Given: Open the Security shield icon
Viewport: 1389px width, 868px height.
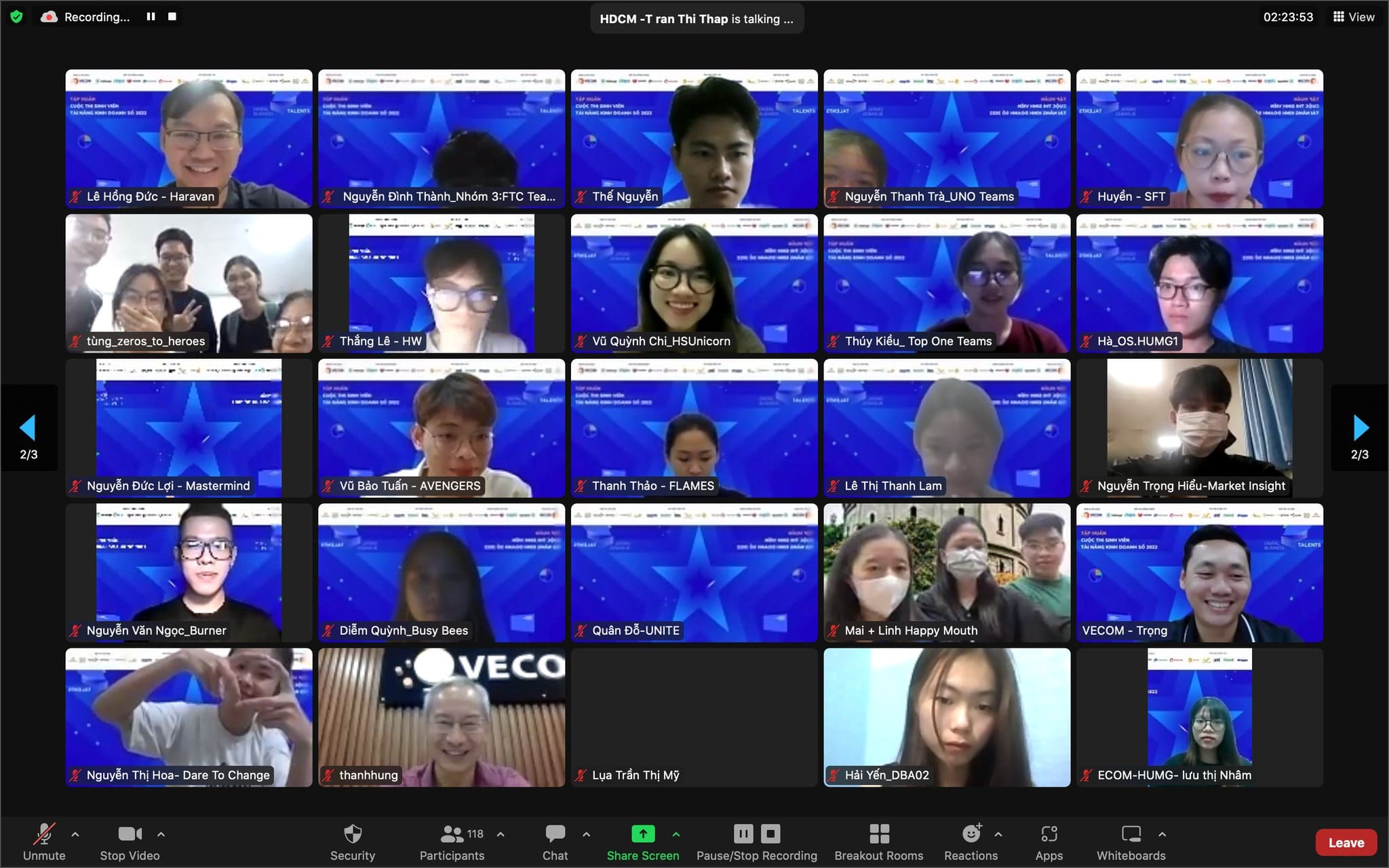Looking at the screenshot, I should click(x=353, y=834).
